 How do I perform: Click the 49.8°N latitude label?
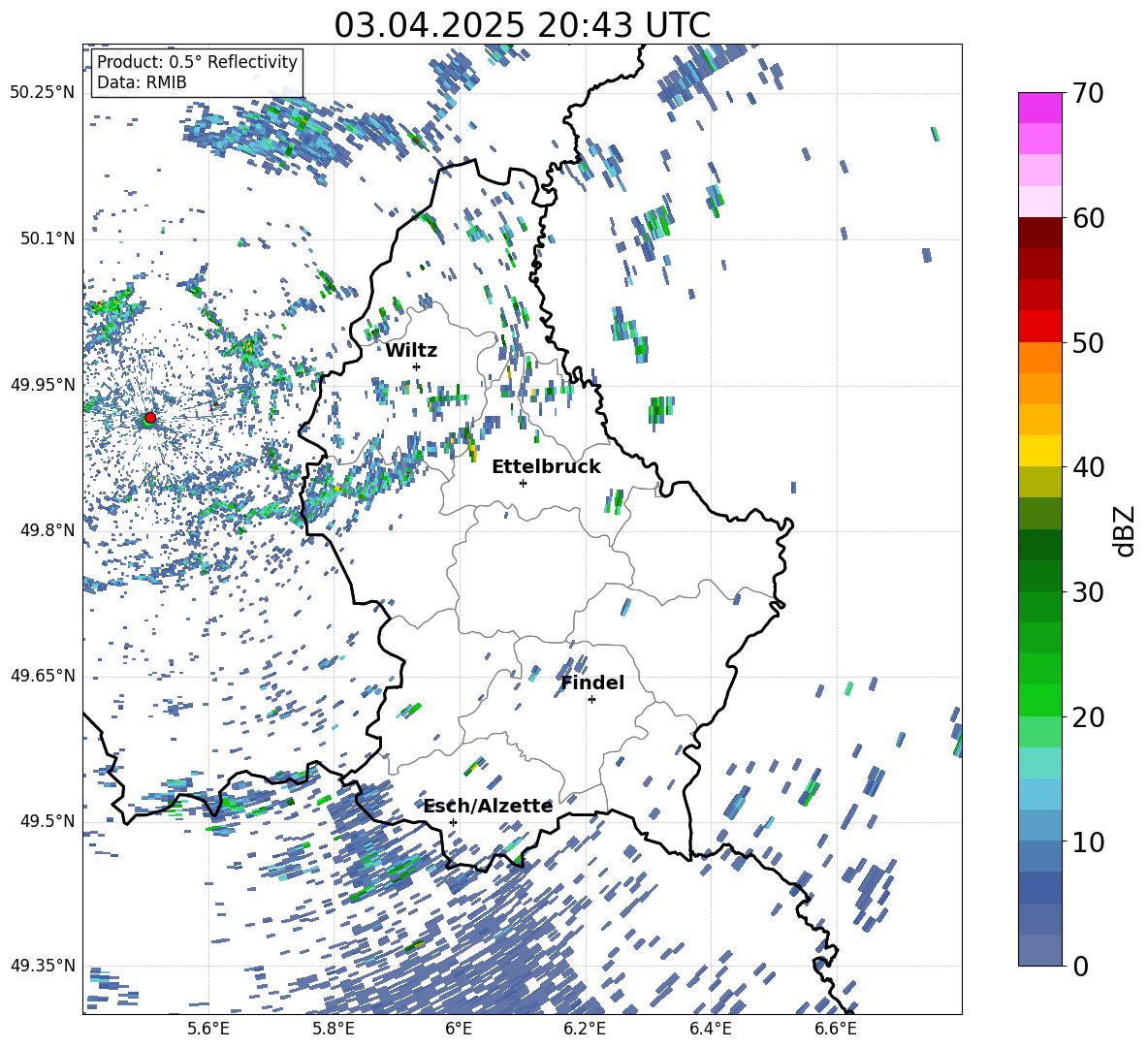point(48,530)
